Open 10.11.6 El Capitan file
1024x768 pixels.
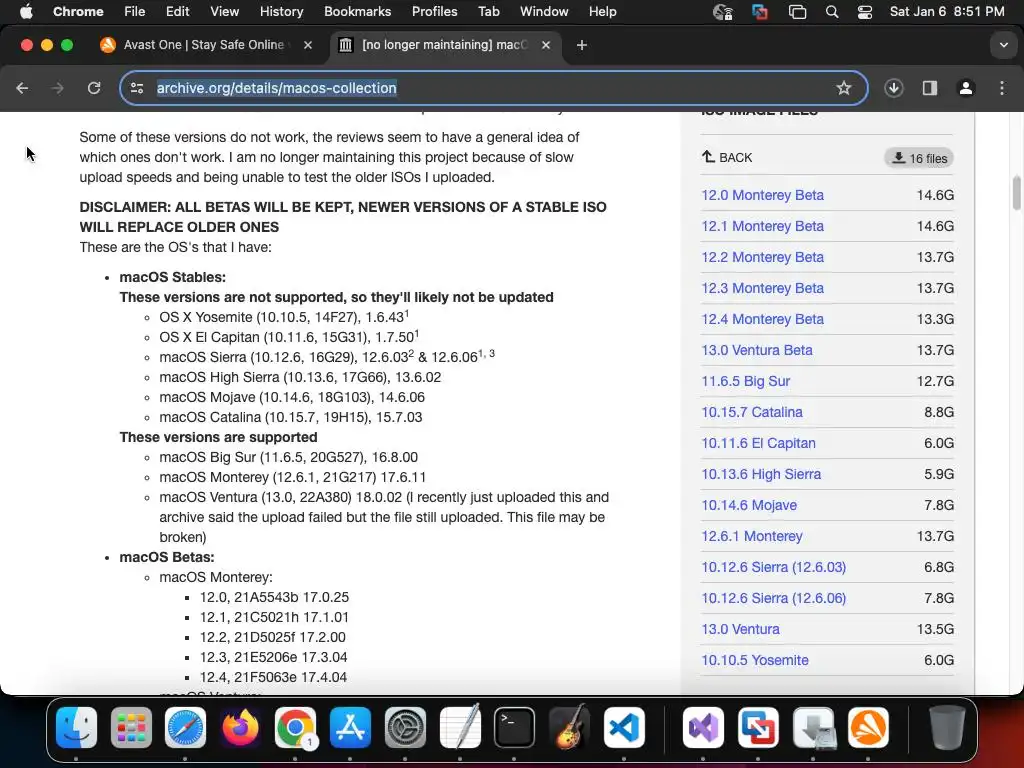(758, 443)
